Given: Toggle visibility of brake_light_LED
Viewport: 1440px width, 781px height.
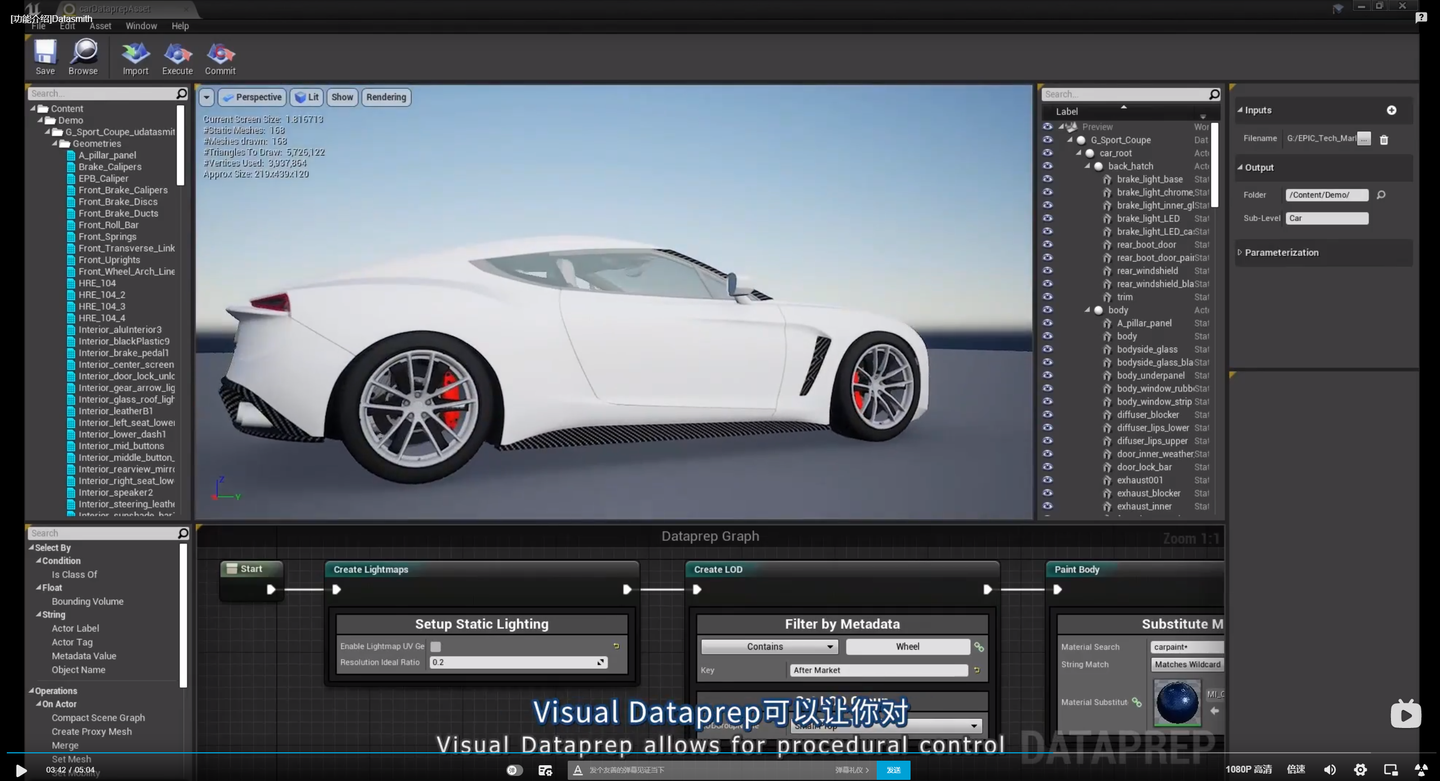Looking at the screenshot, I should (1047, 218).
